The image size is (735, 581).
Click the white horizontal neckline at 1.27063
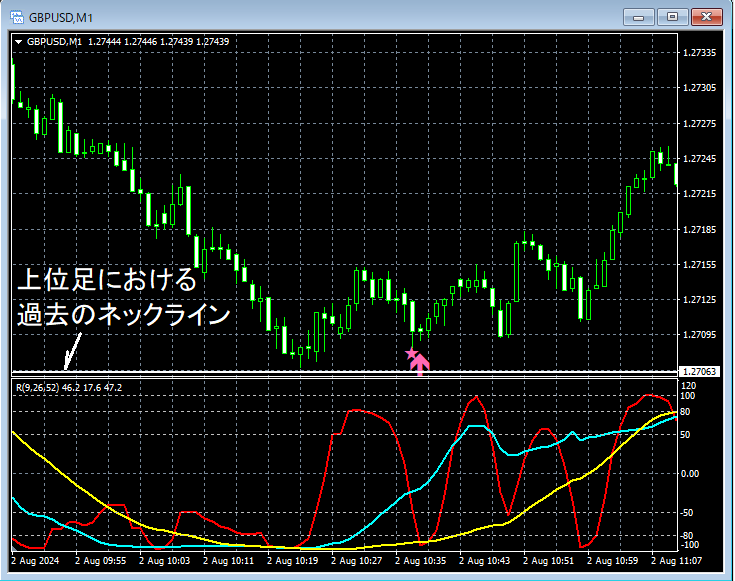tap(345, 372)
